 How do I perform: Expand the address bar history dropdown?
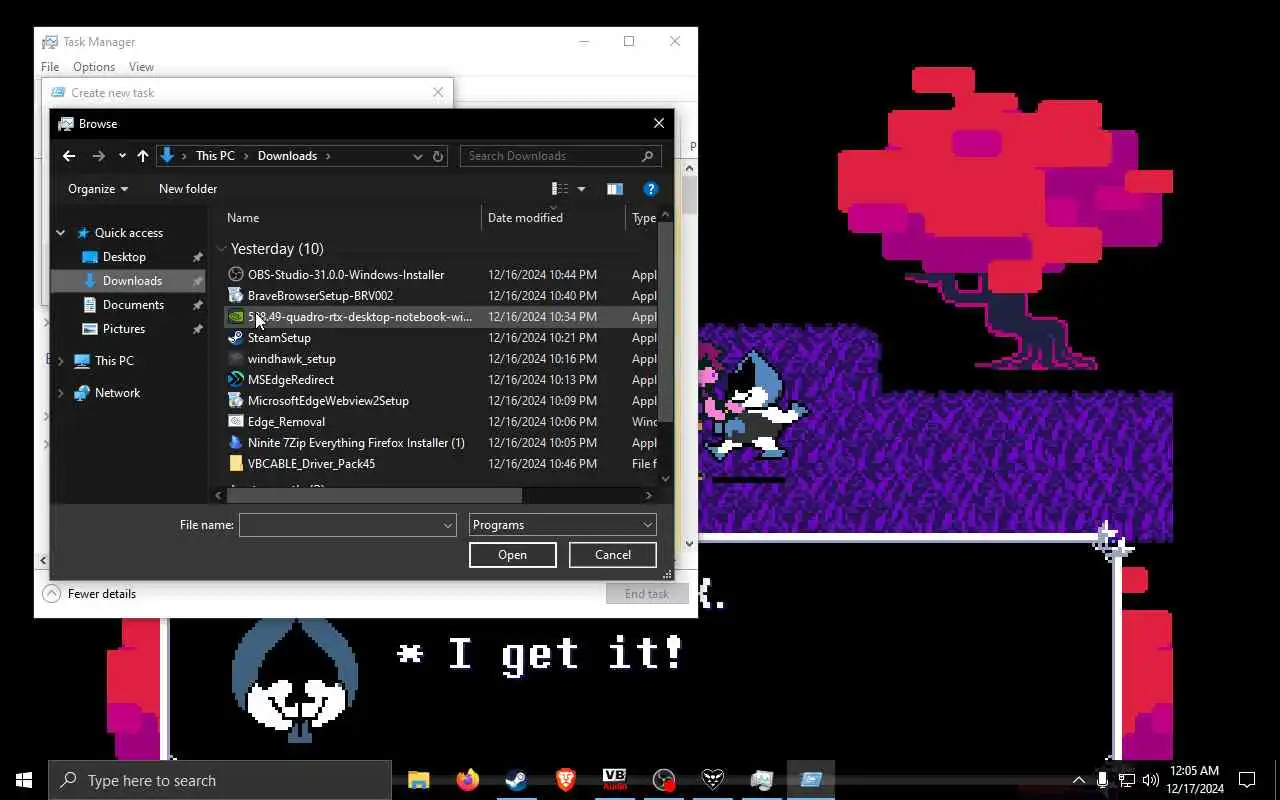[x=418, y=156]
